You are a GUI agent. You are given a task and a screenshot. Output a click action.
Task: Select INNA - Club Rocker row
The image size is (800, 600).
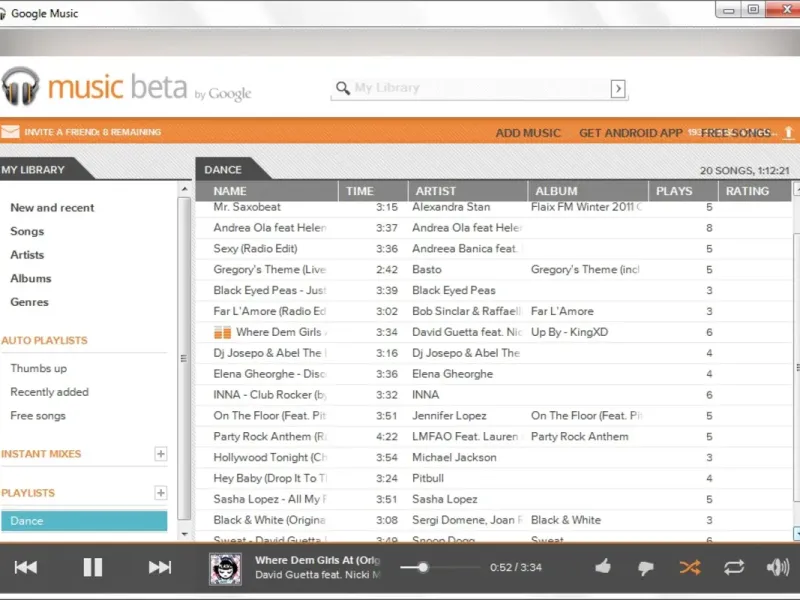pos(494,395)
